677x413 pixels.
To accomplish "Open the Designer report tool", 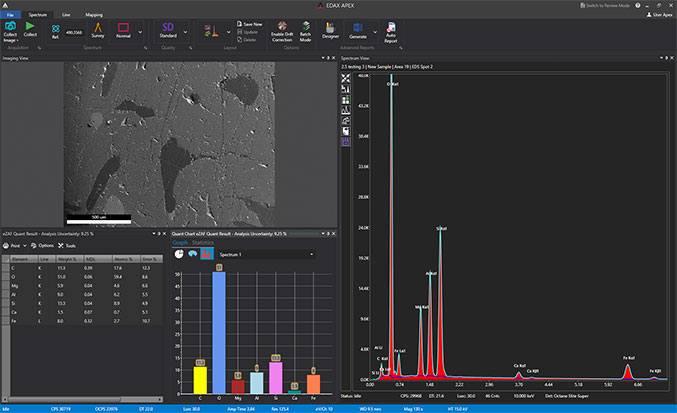I will click(x=330, y=30).
